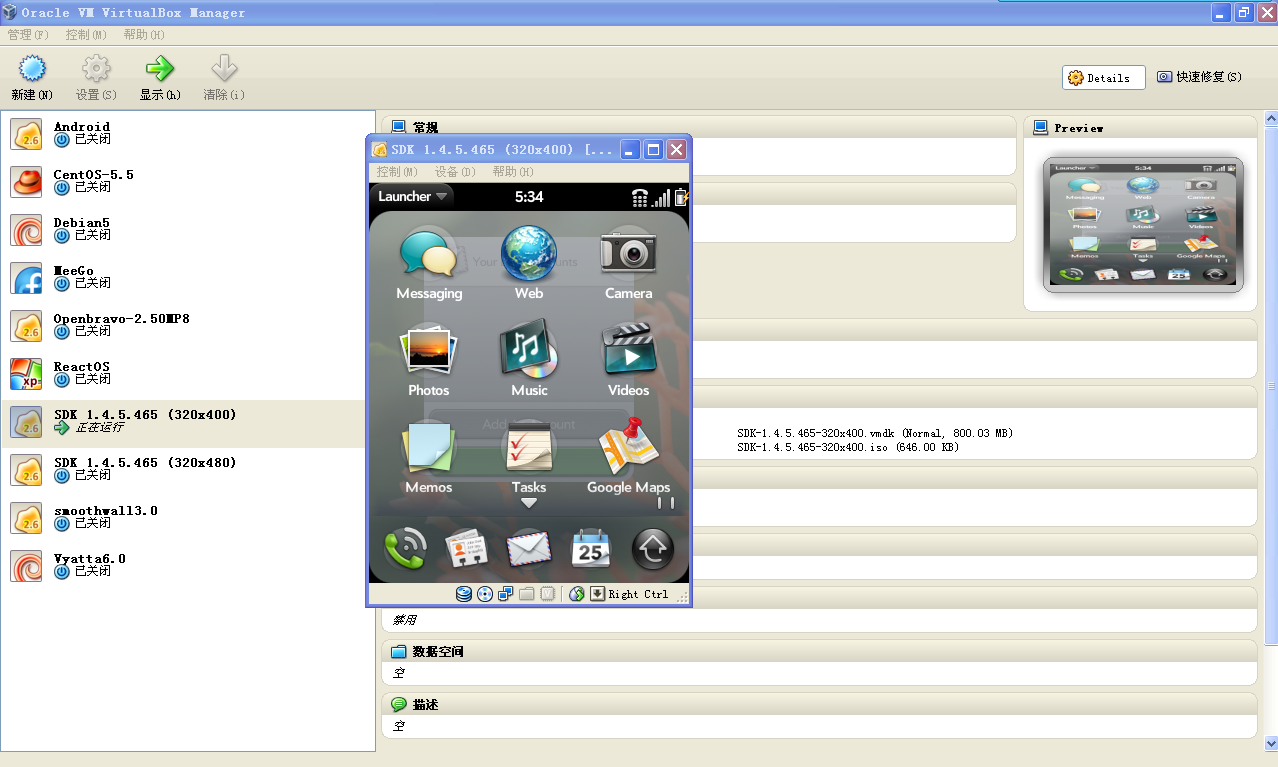Click the 快速修复(S) snapshots button
This screenshot has width=1278, height=767.
(x=1199, y=77)
